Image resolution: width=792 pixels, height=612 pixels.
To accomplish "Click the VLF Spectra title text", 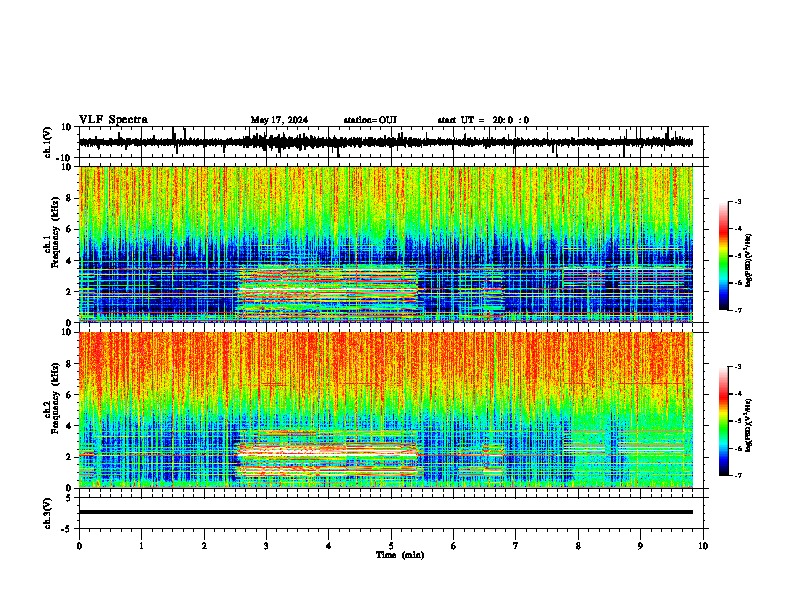I will click(x=113, y=120).
